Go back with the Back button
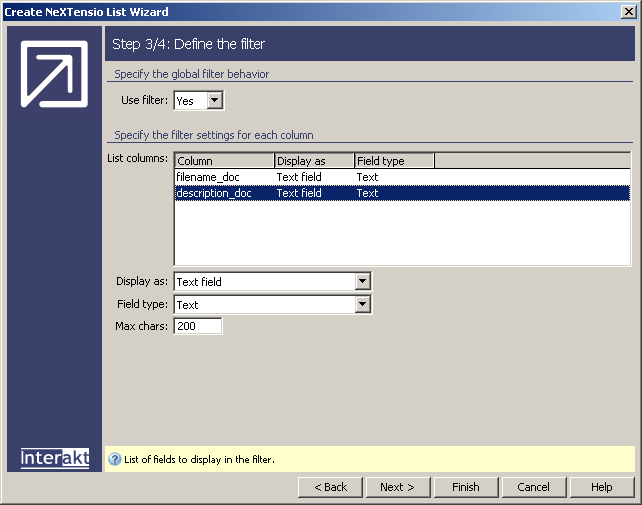642x505 pixels. [330, 487]
